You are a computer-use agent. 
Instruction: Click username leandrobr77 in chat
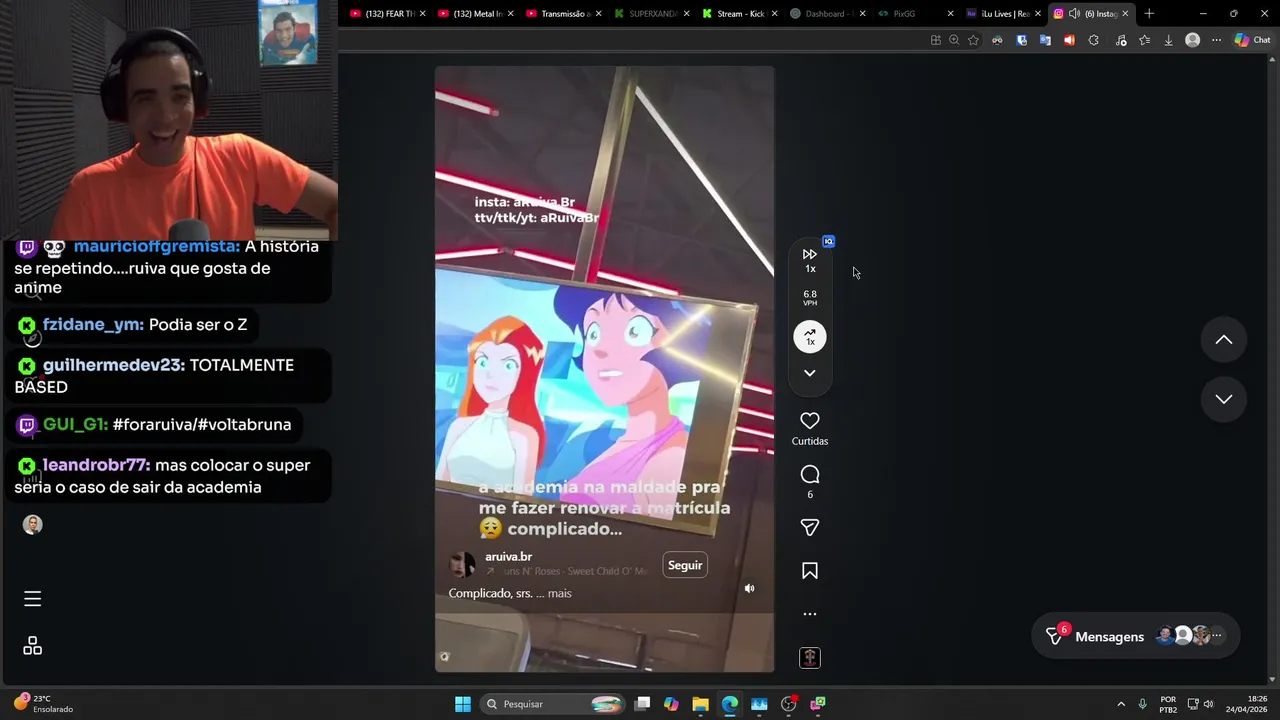coord(97,465)
